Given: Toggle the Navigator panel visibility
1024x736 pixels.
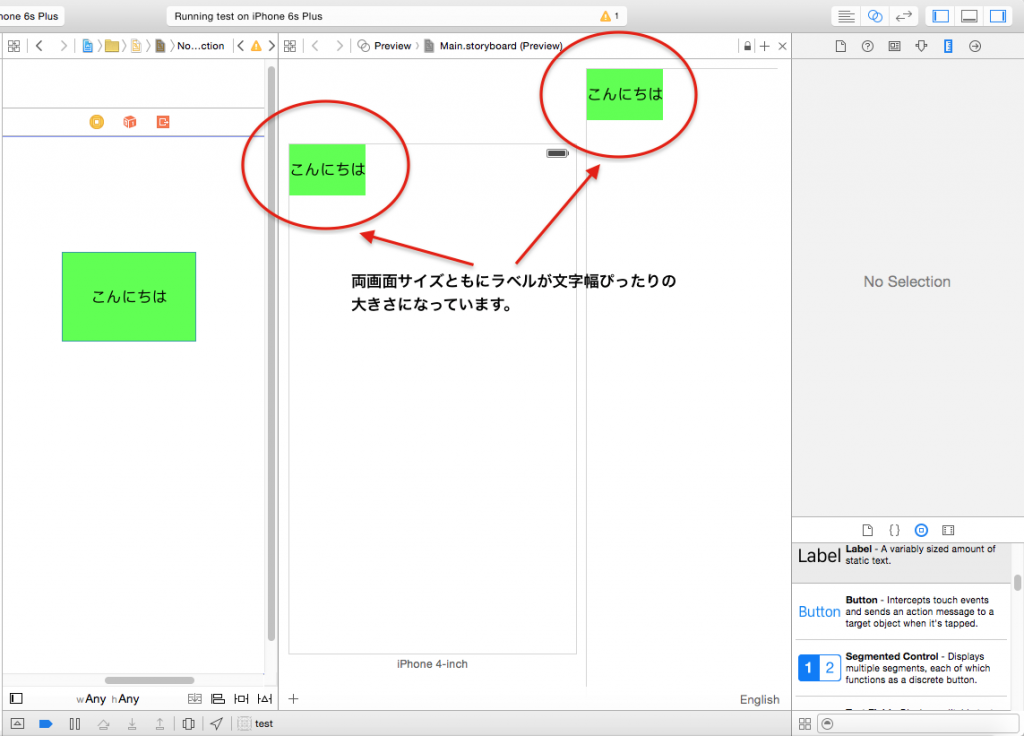Looking at the screenshot, I should pyautogui.click(x=940, y=16).
